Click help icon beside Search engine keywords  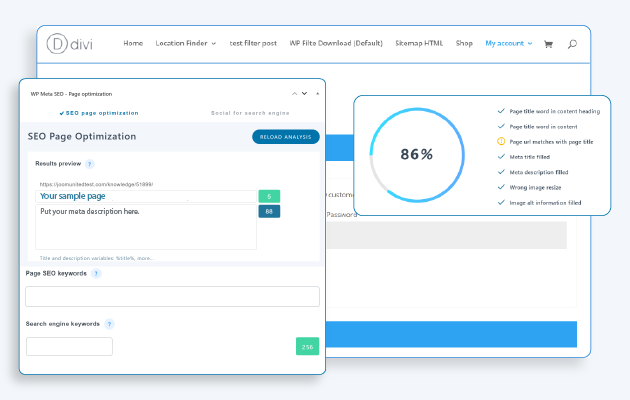tap(109, 324)
